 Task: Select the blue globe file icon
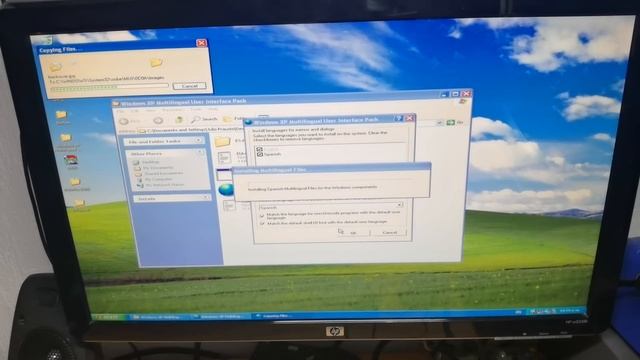(226, 189)
